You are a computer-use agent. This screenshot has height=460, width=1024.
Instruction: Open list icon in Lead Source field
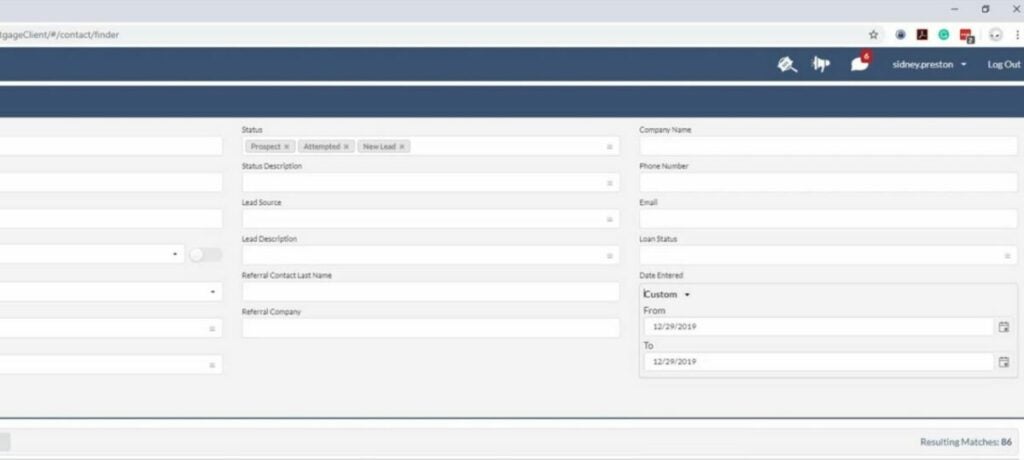coord(609,220)
